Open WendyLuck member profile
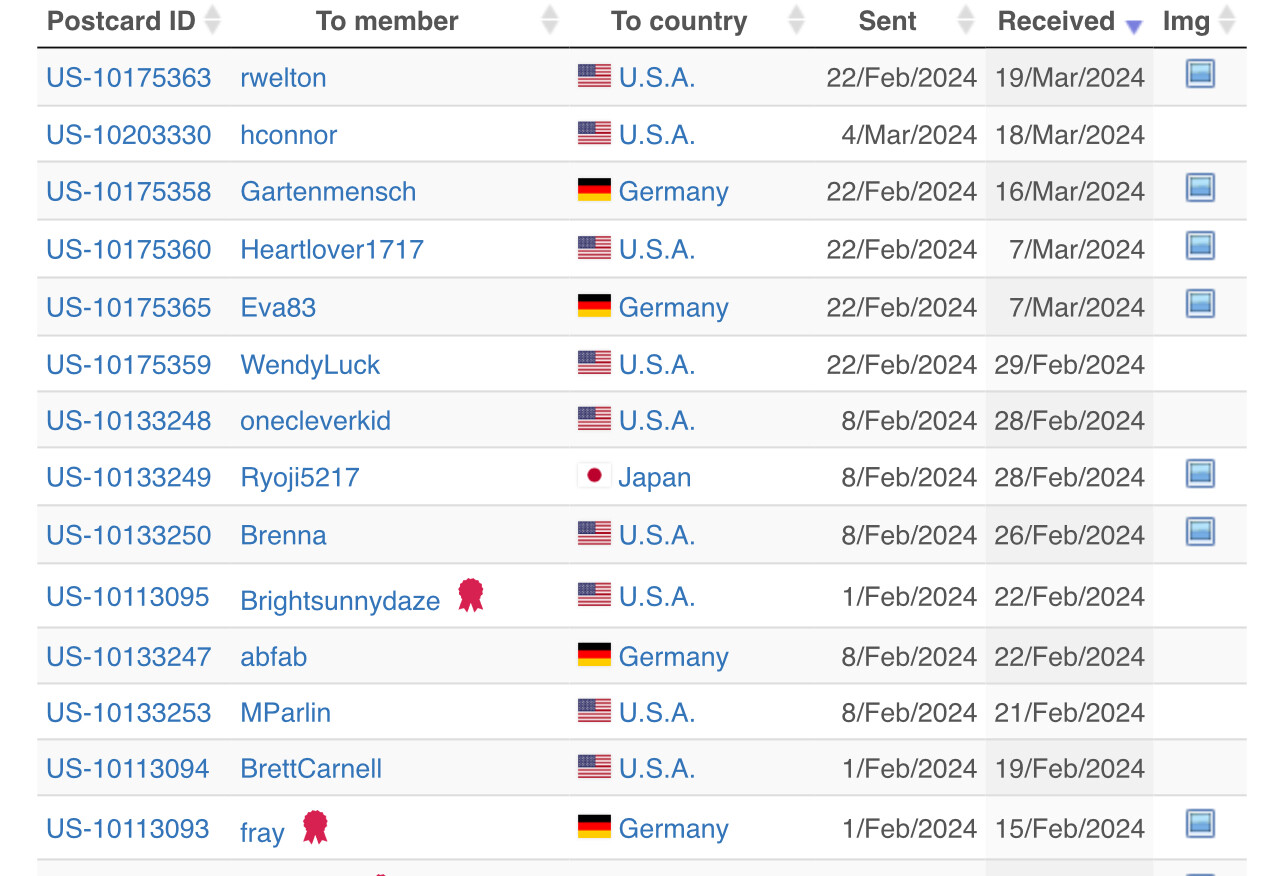This screenshot has height=876, width=1284. pos(310,365)
